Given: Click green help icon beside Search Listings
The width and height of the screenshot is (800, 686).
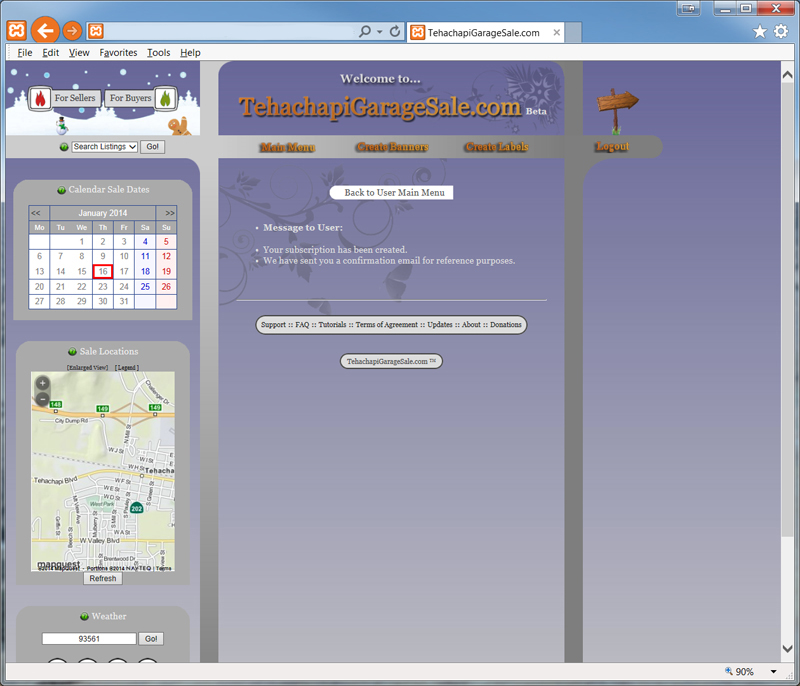Looking at the screenshot, I should 64,147.
